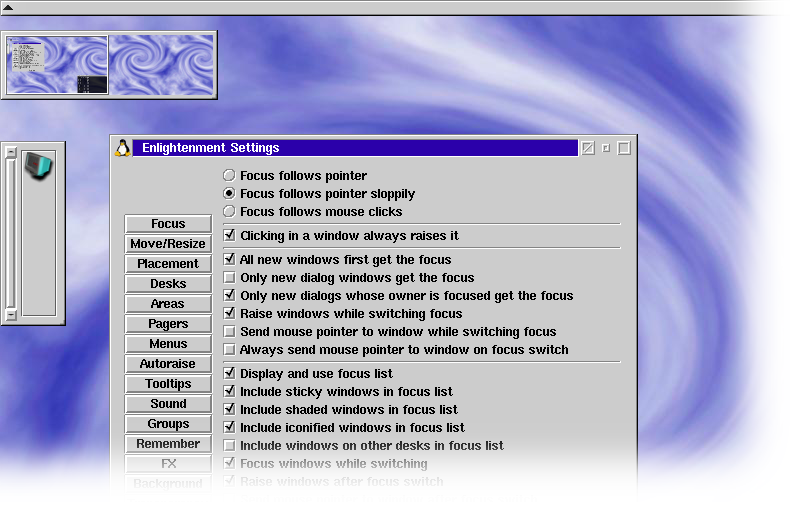Click the large square titlebar button
This screenshot has width=800, height=525.
[623, 148]
